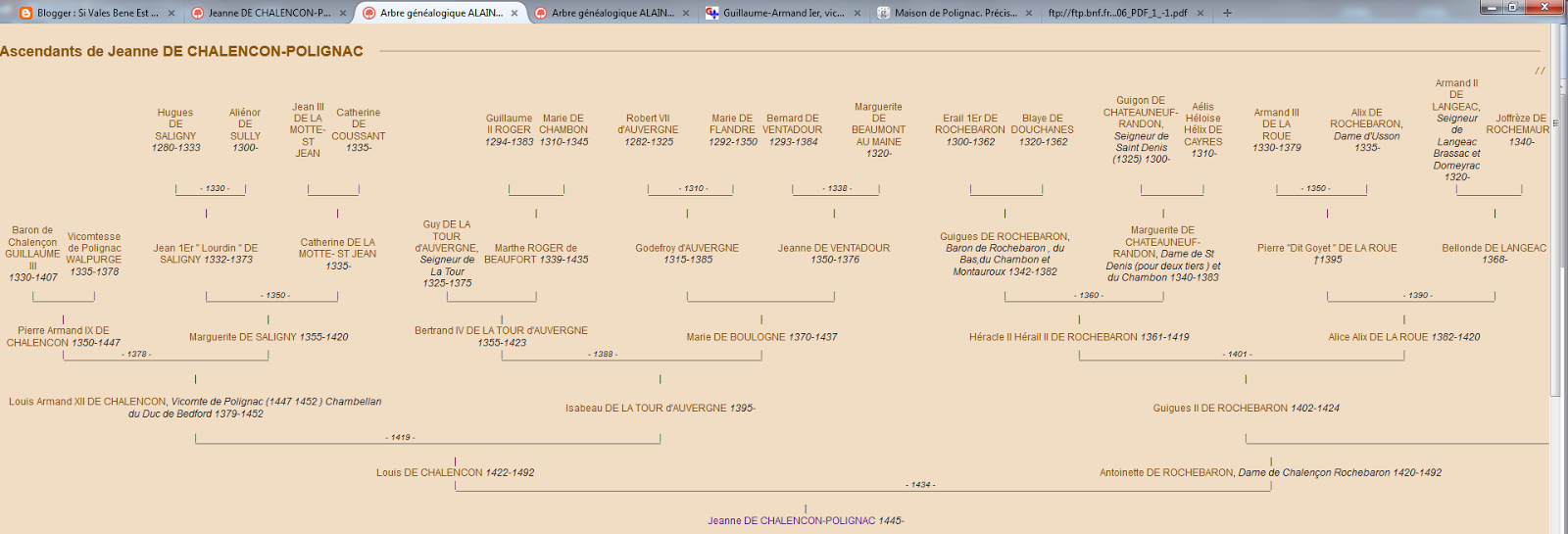Screen dimensions: 1568x534
Task: Select Godefroy d'AUVERGNE 1315-1385
Action: (687, 254)
